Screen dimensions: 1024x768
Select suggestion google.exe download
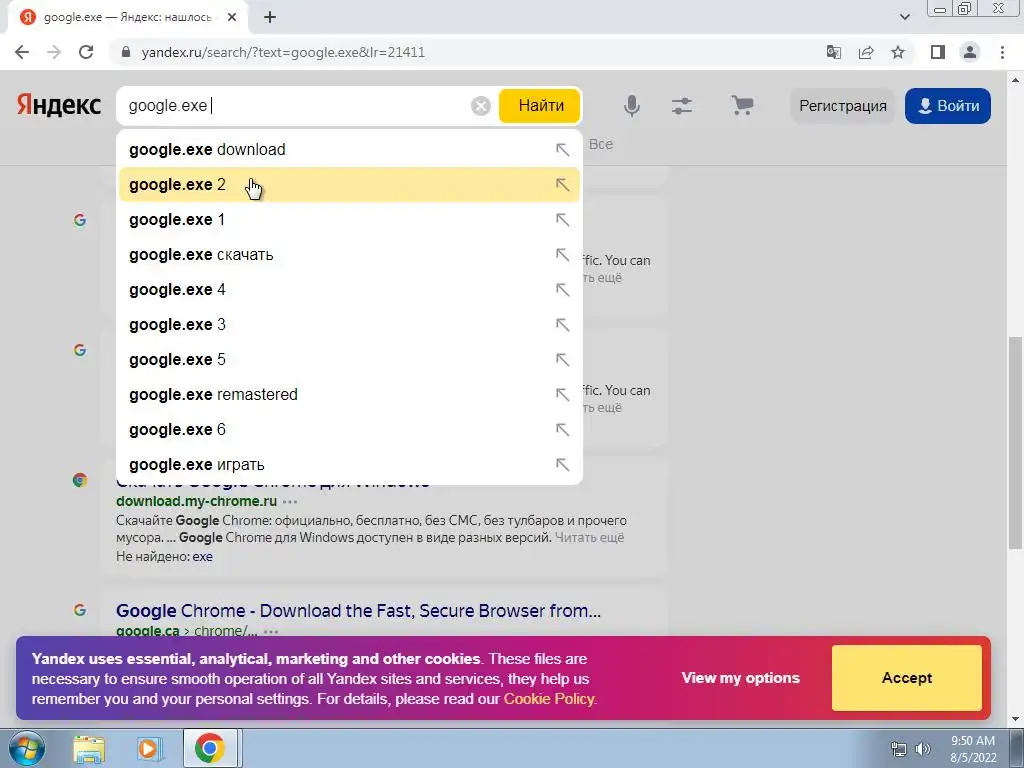tap(349, 150)
